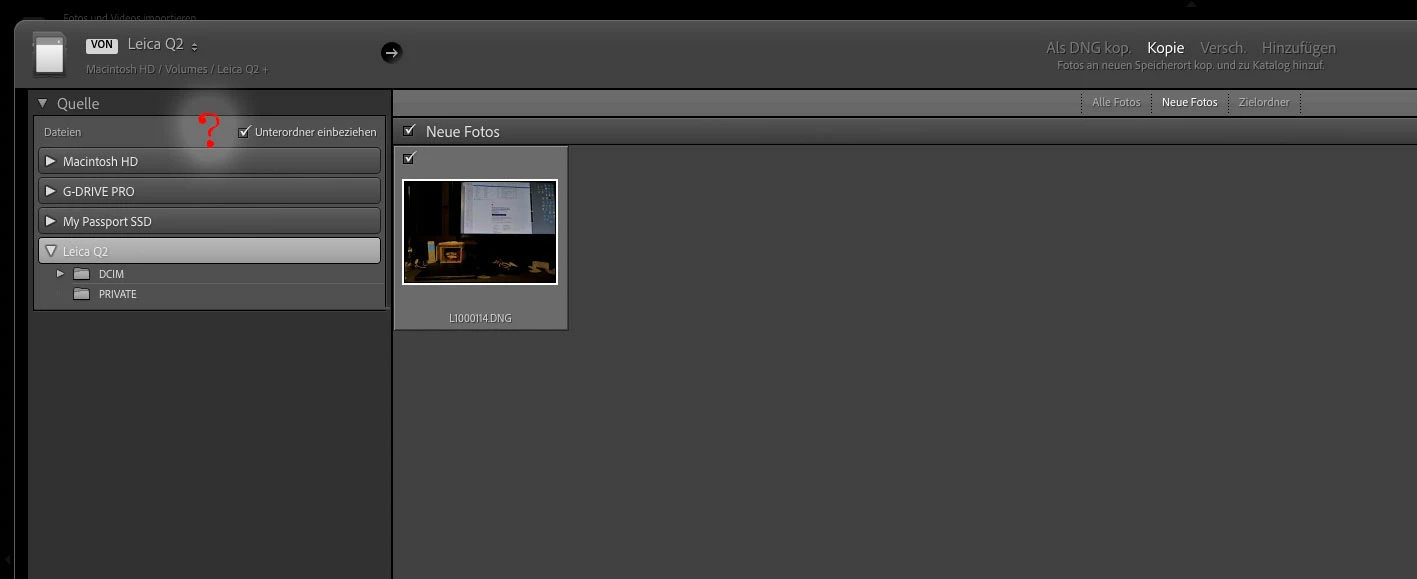Select the Macintosh HD row label
The image size is (1417, 579).
[x=100, y=161]
